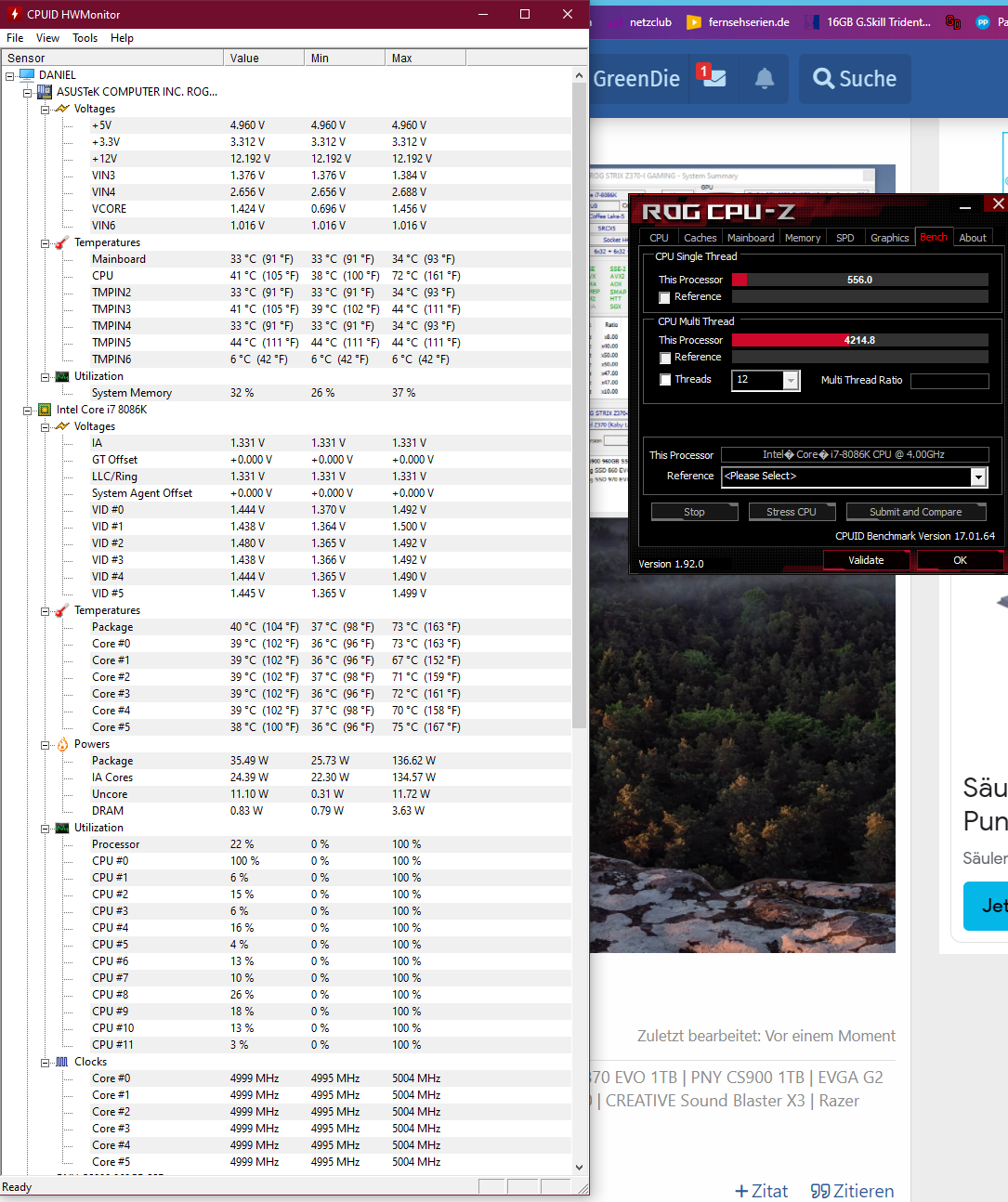Open the Tools menu in HWMonitor
The width and height of the screenshot is (1008, 1202).
click(85, 38)
